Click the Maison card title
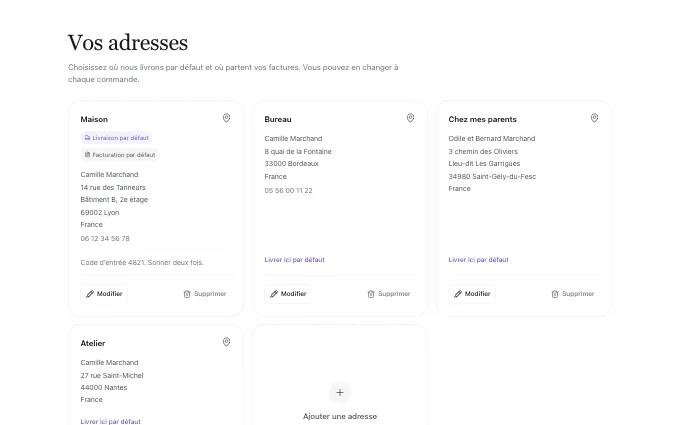Screen dimensions: 680x425 coord(94,119)
